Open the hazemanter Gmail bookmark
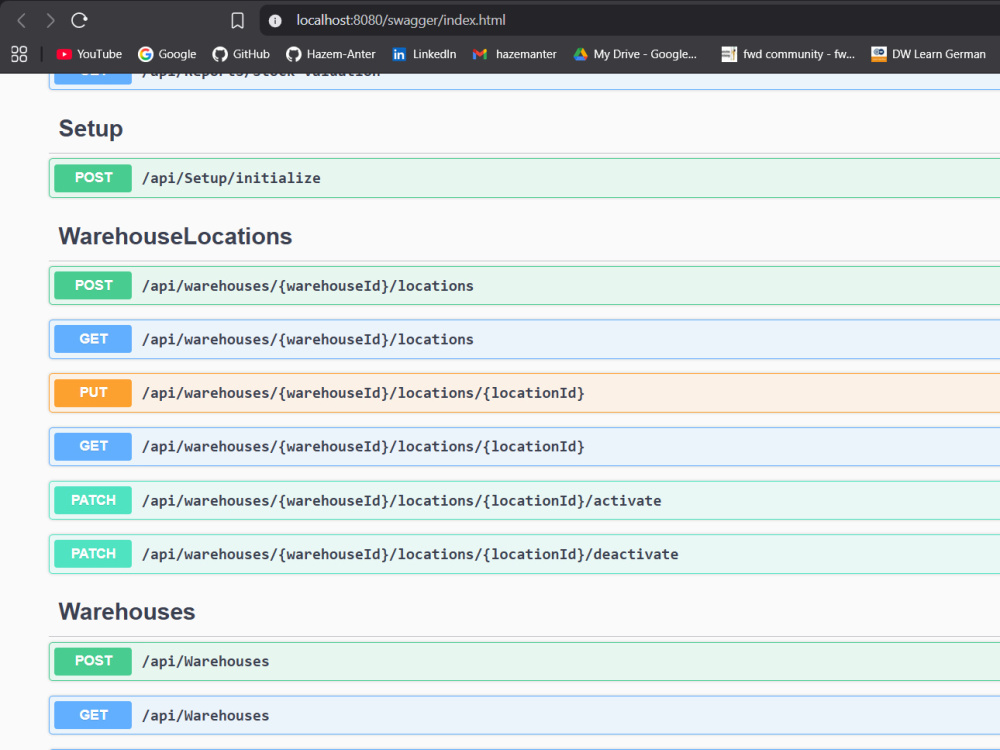Image resolution: width=1000 pixels, height=750 pixels. tap(515, 54)
